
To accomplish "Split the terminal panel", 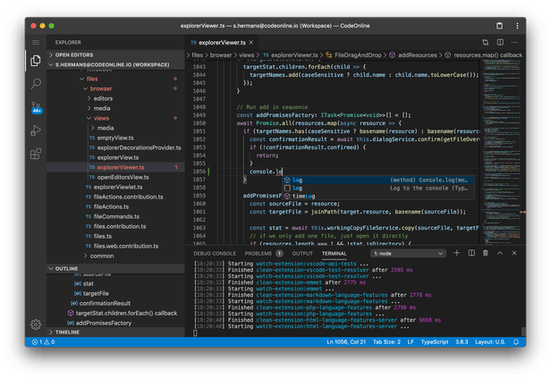I will [x=472, y=253].
